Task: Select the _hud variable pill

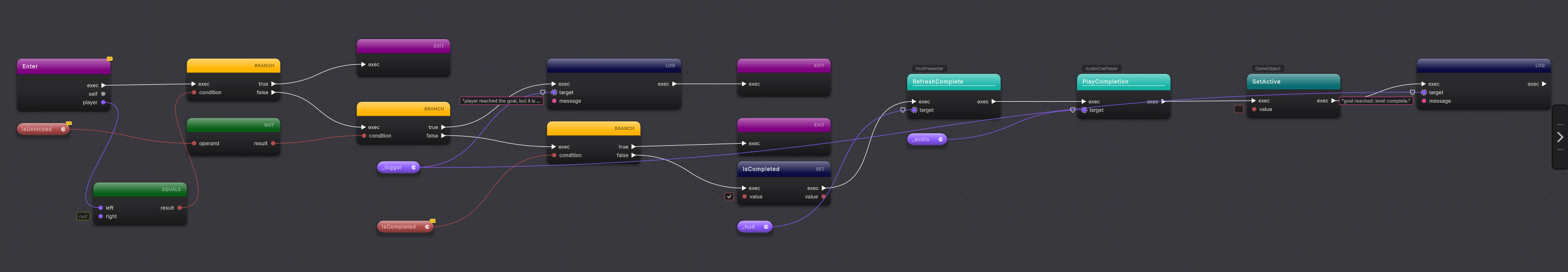Action: [x=754, y=227]
